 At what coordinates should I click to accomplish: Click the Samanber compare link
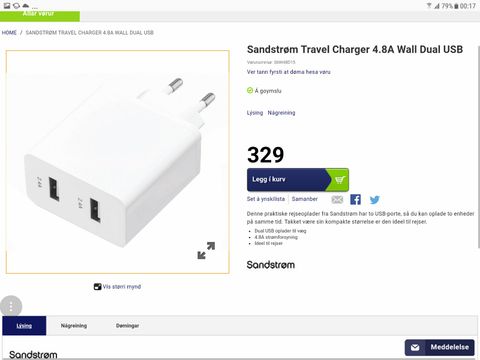(305, 199)
